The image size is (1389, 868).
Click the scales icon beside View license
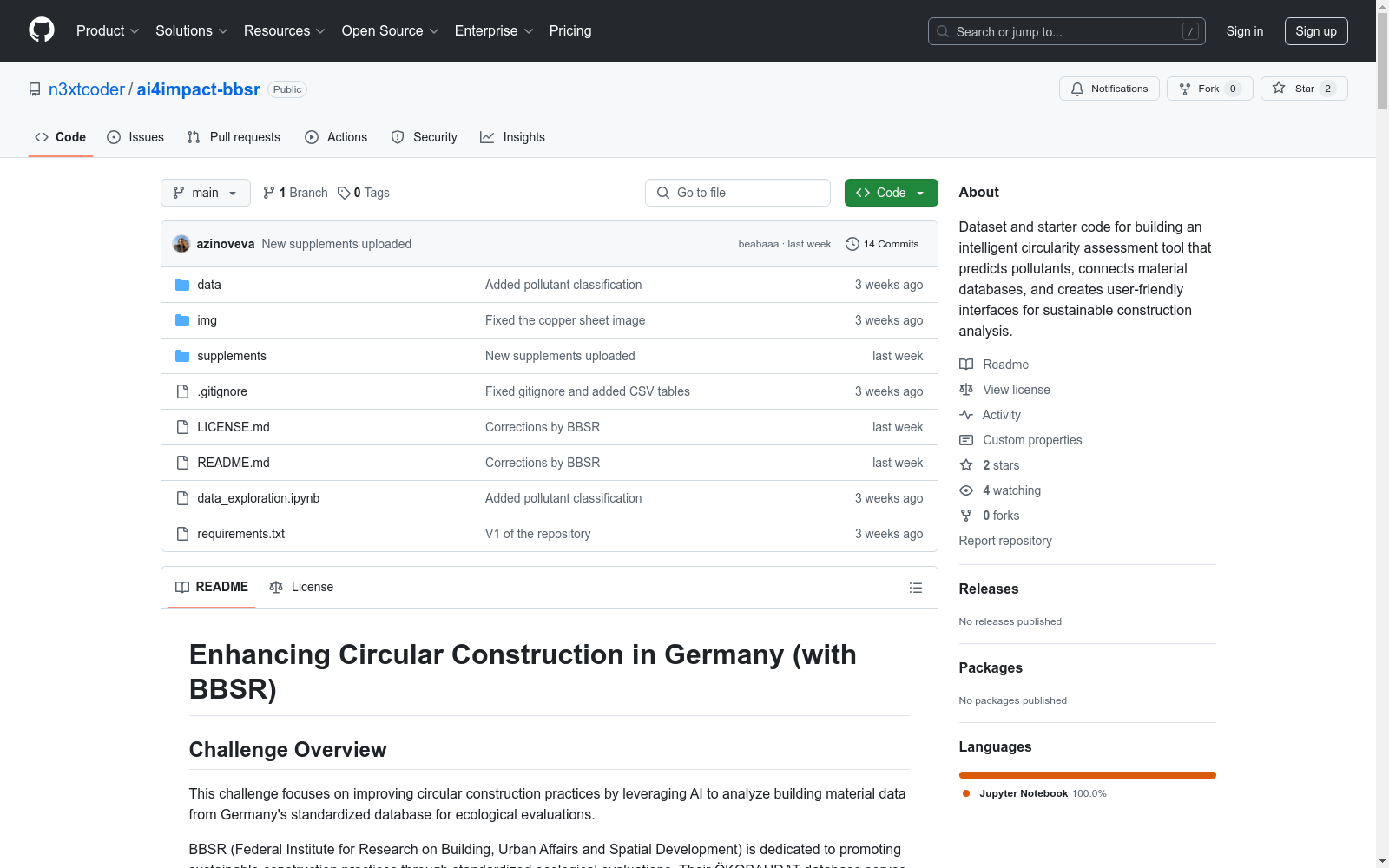pos(966,390)
